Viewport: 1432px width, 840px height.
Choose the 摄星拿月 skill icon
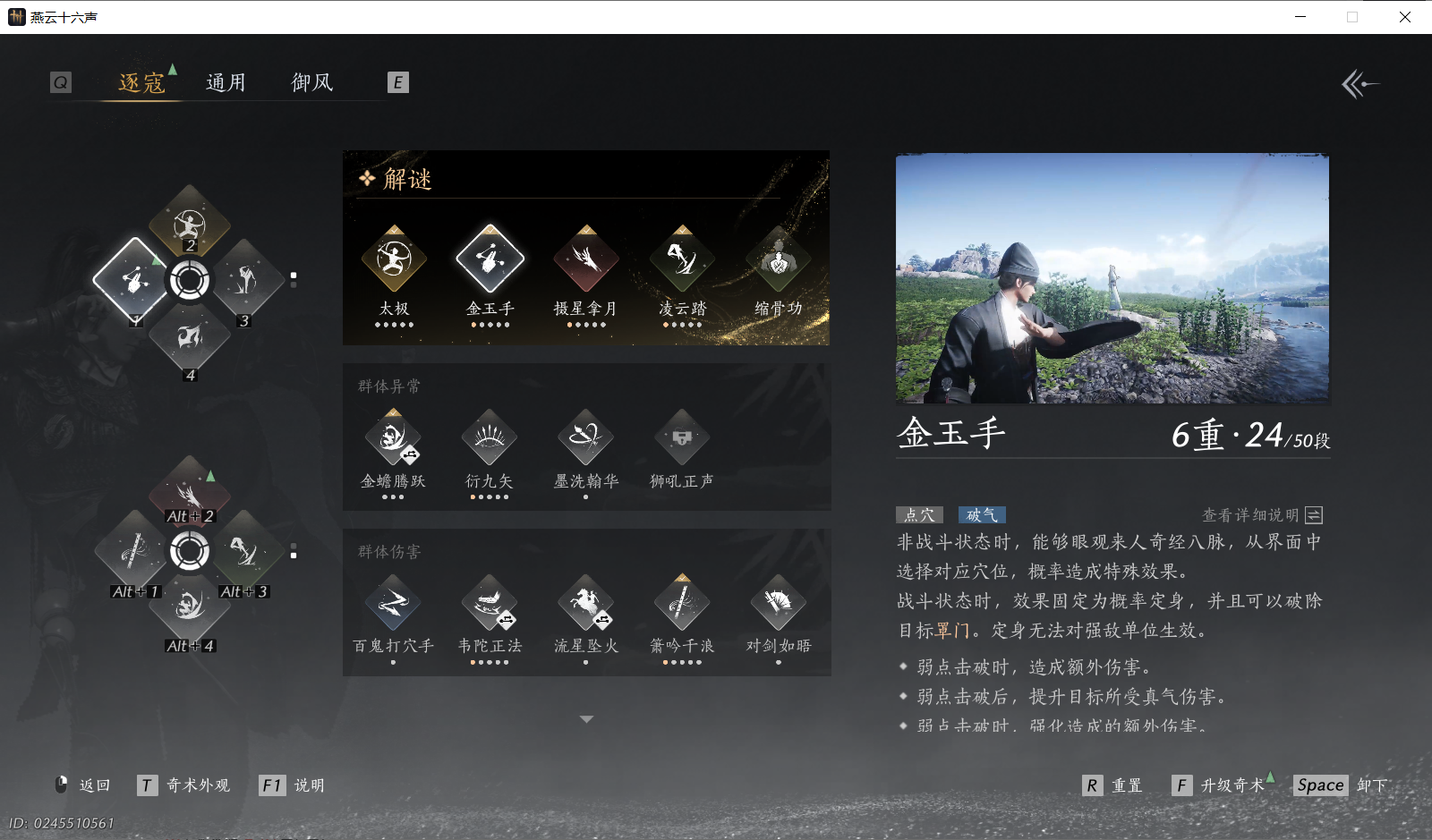tap(586, 259)
